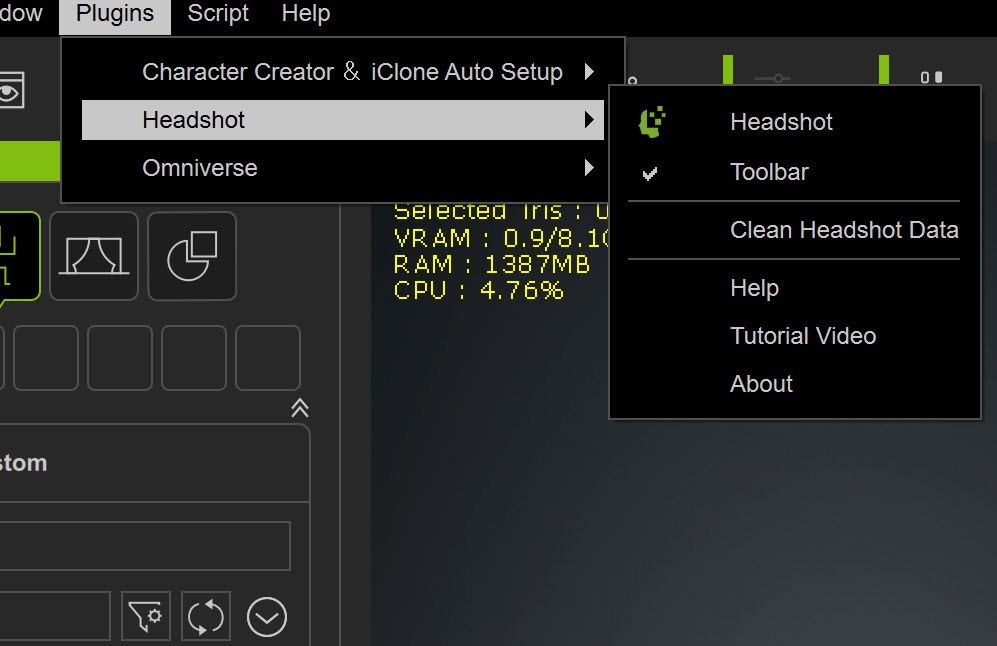
Task: Open the Plugins menu
Action: (x=115, y=14)
